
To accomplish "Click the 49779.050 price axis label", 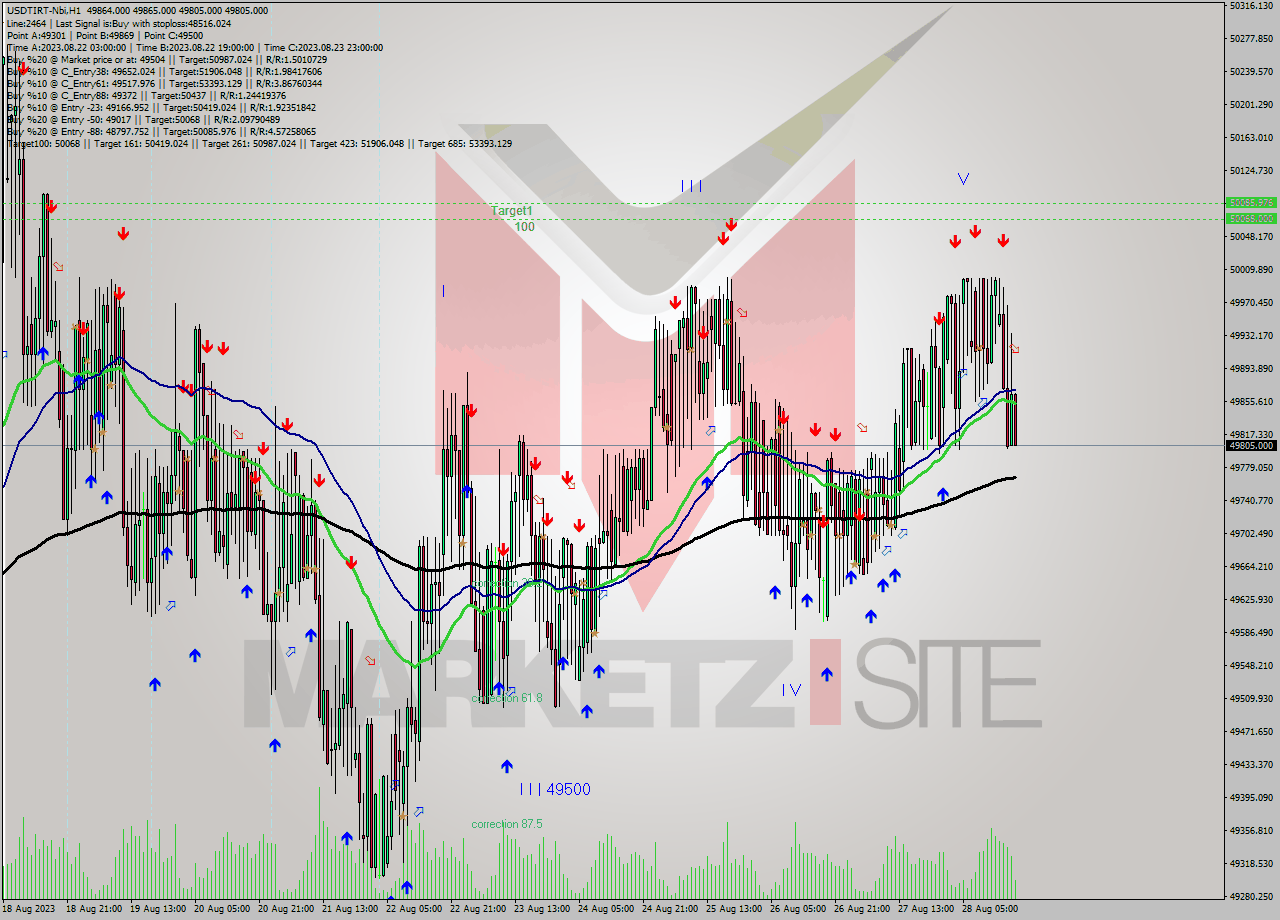I will [1252, 467].
